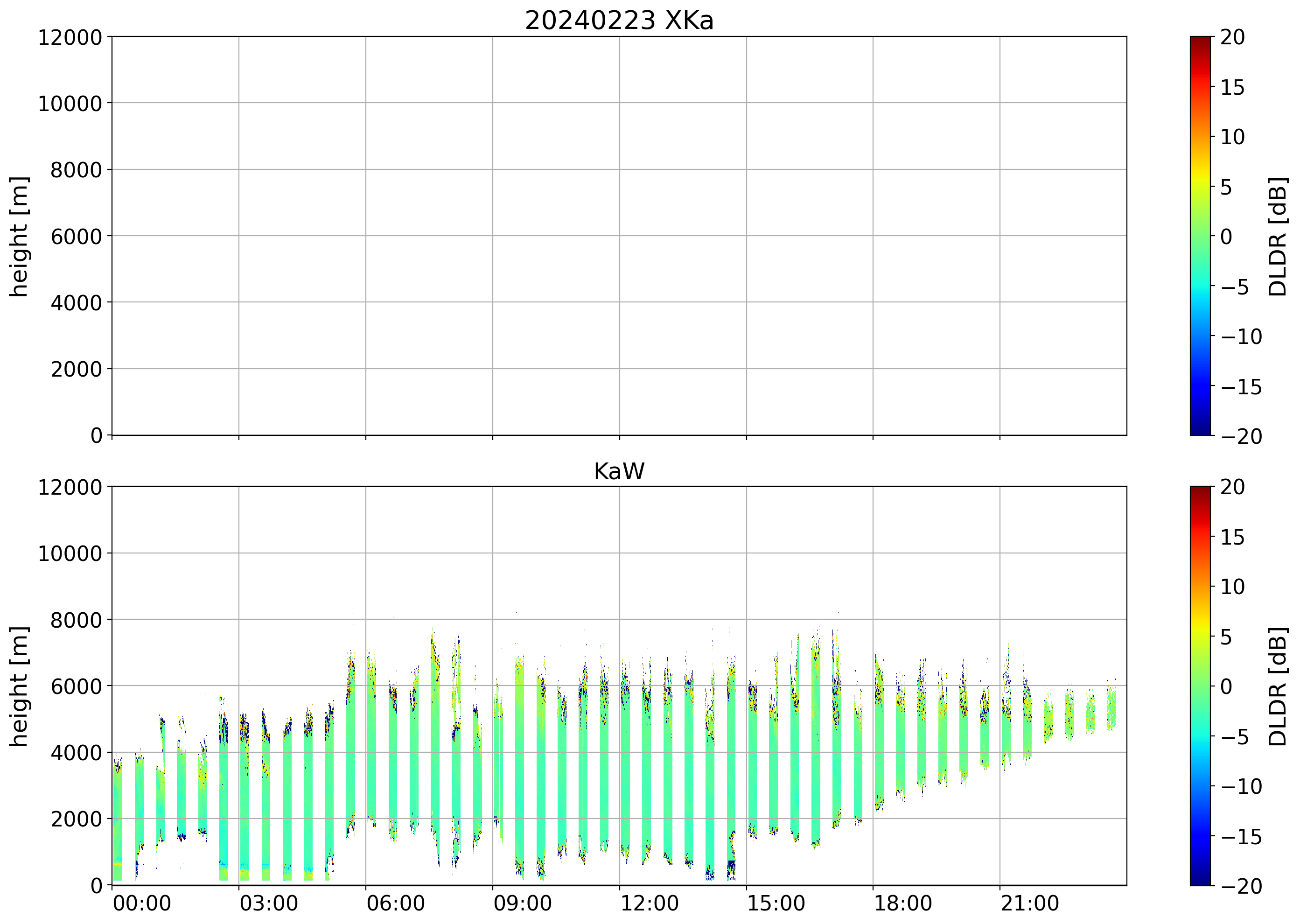Click the '09:00' time axis label
Viewport: 1300px width, 924px height.
coord(522,903)
